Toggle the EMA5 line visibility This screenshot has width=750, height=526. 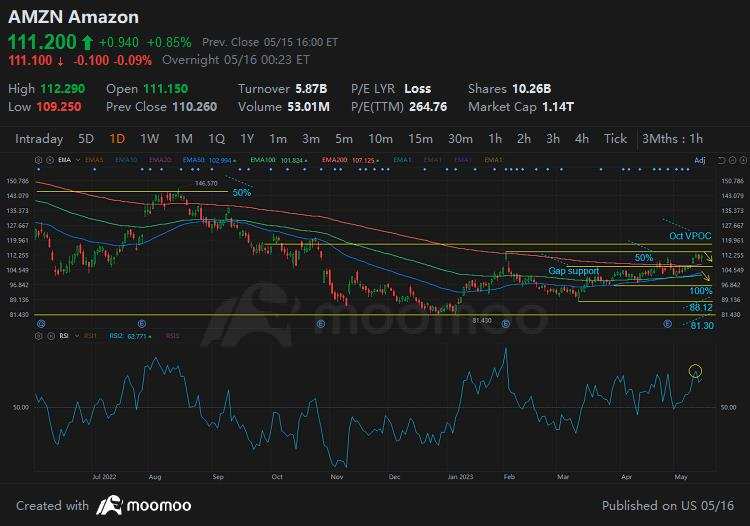click(x=94, y=160)
